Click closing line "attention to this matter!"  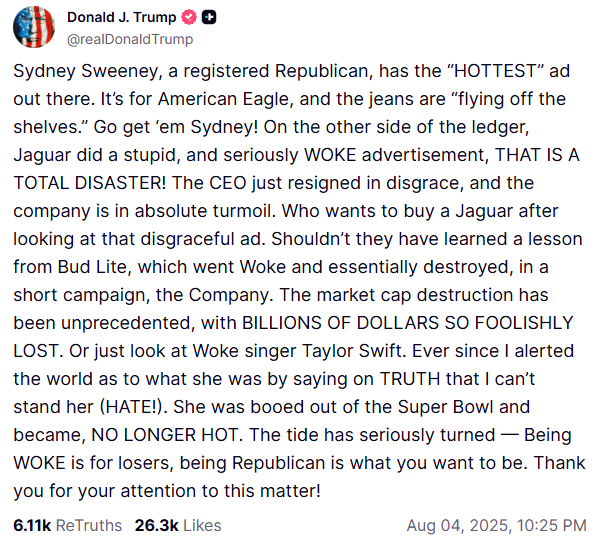point(220,491)
